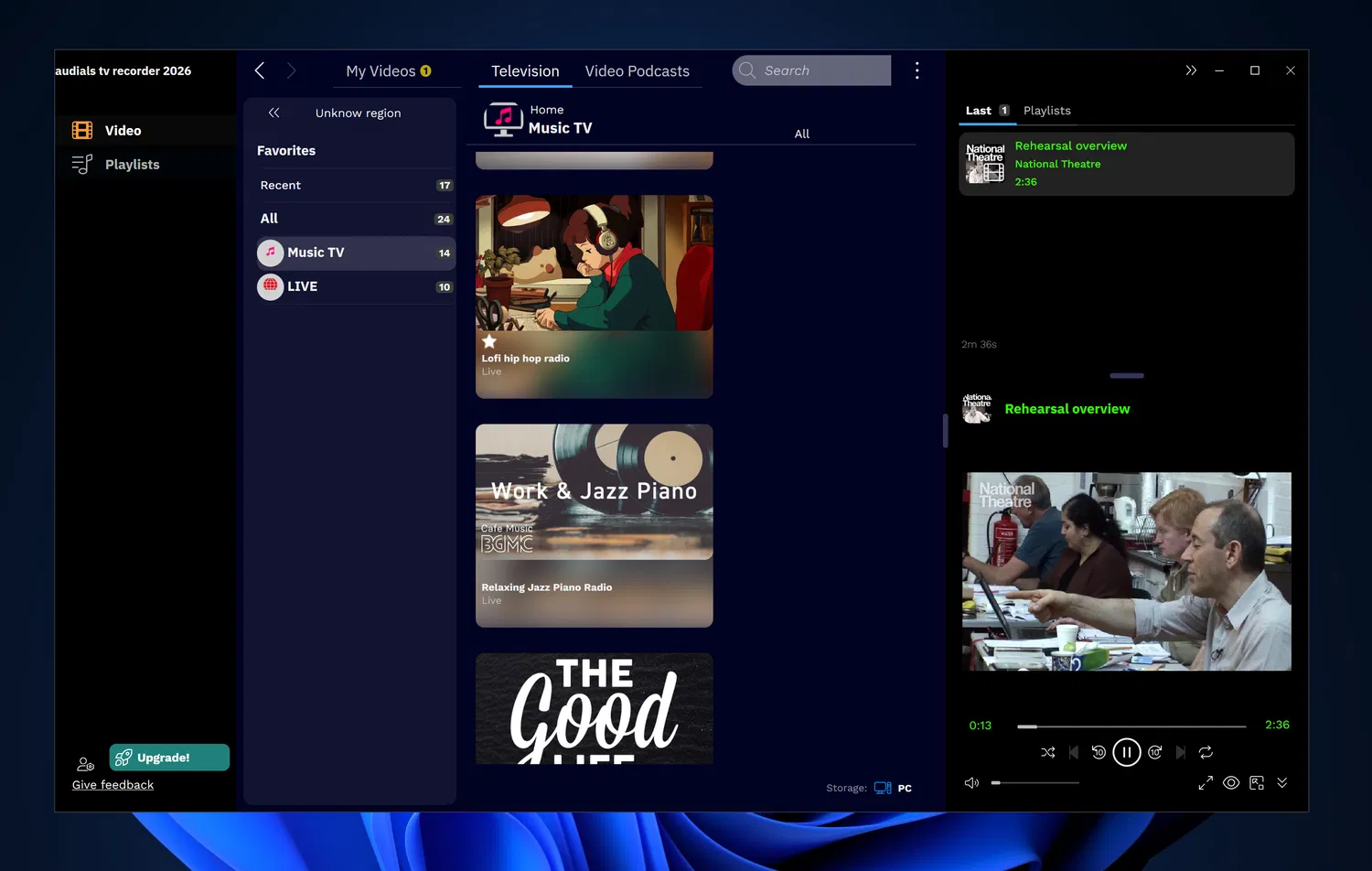Click the Favorites heading
Viewport: 1372px width, 871px height.
point(286,151)
